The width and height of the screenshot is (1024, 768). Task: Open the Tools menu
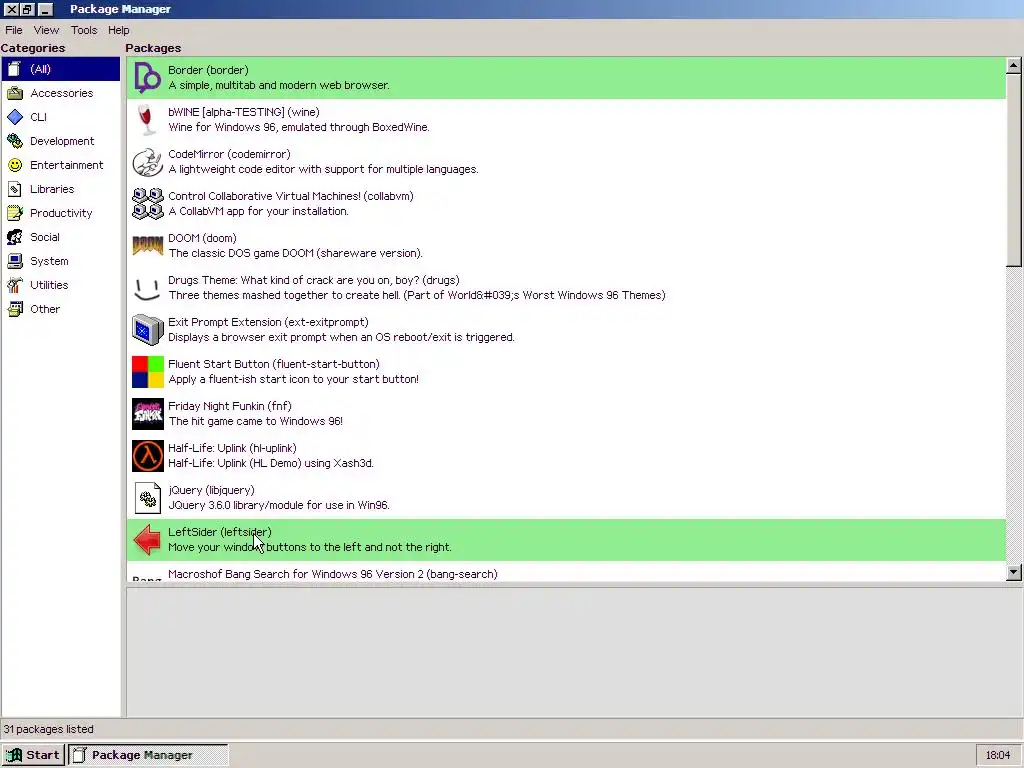point(84,30)
